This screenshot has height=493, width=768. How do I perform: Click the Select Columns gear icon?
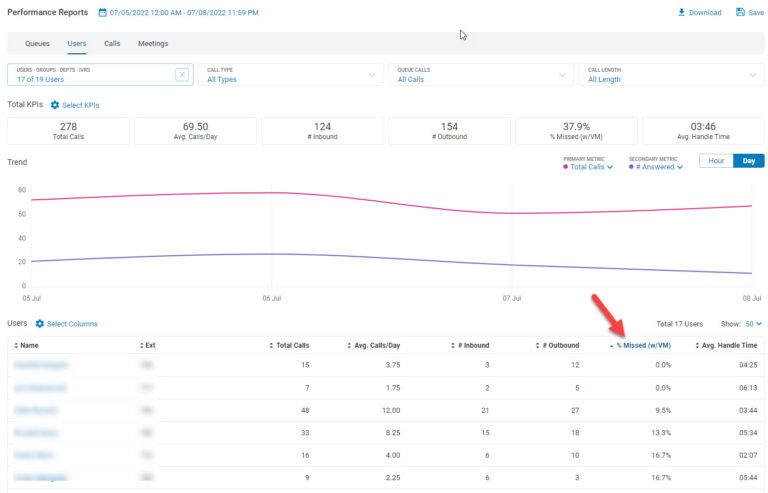pos(40,324)
